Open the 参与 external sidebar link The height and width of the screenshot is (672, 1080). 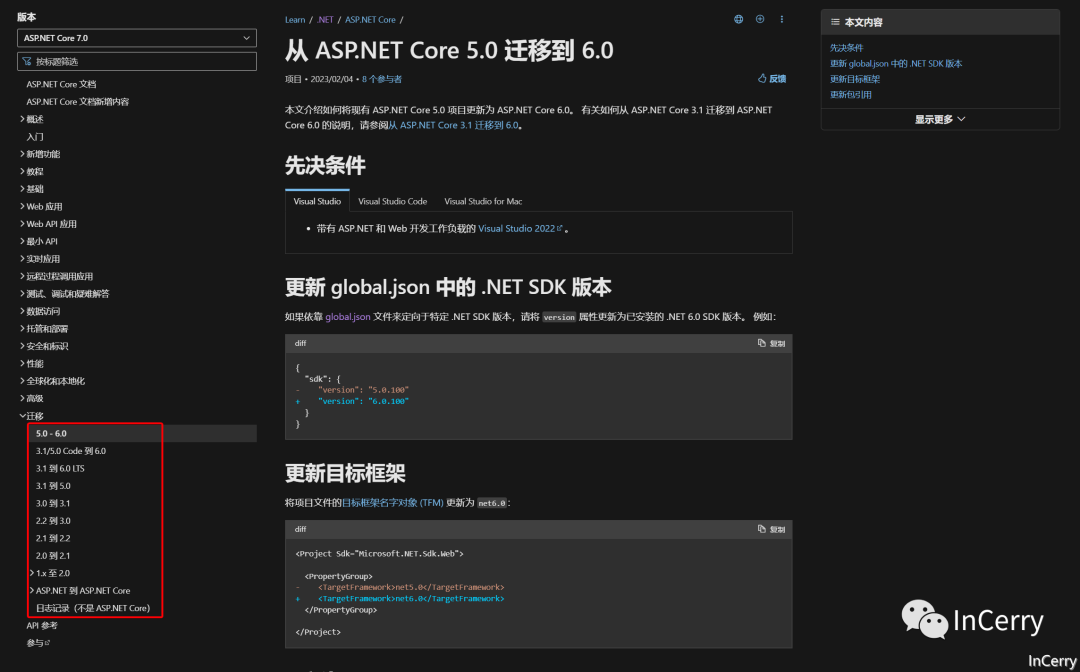click(39, 643)
